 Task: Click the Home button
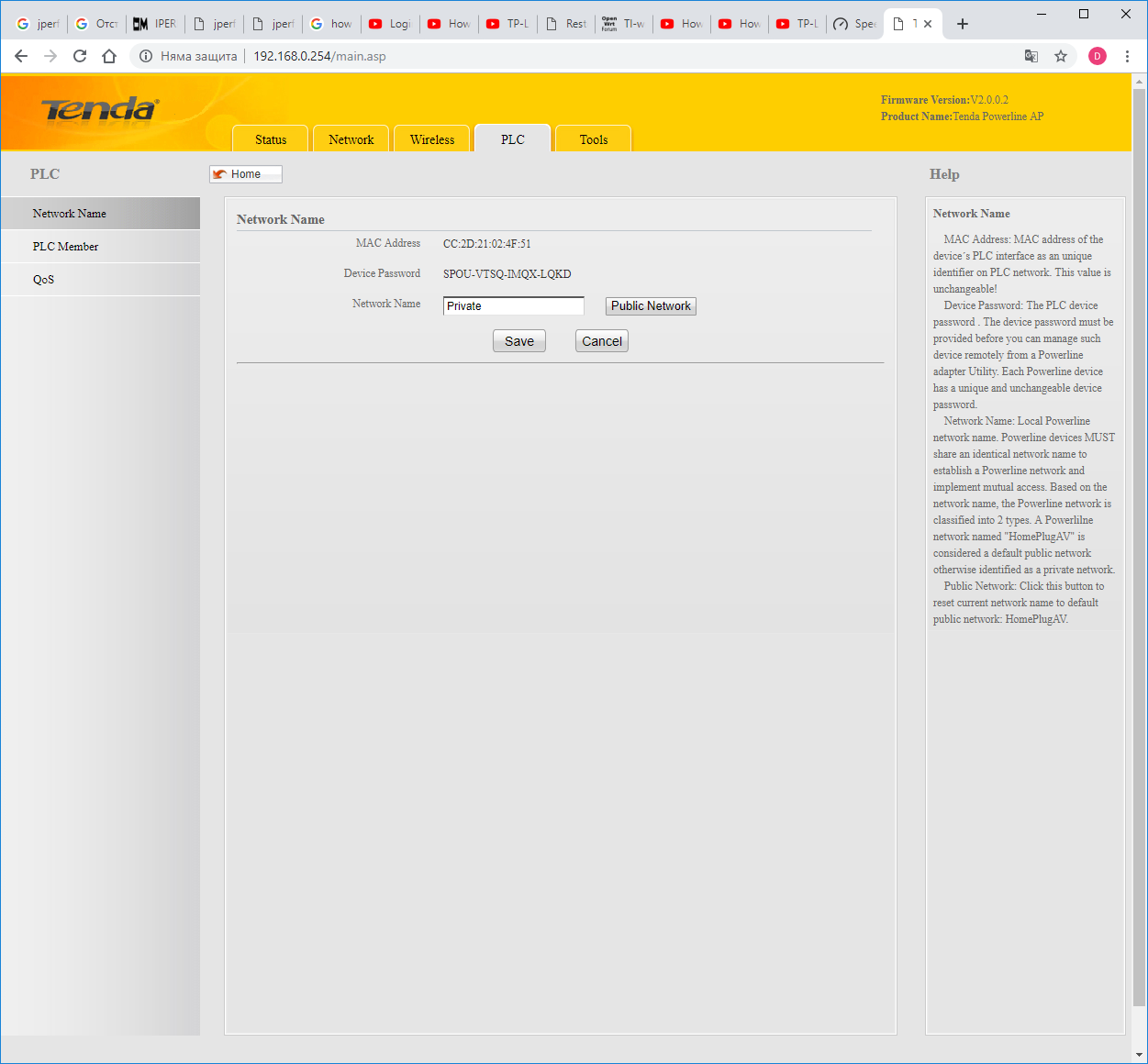point(246,174)
